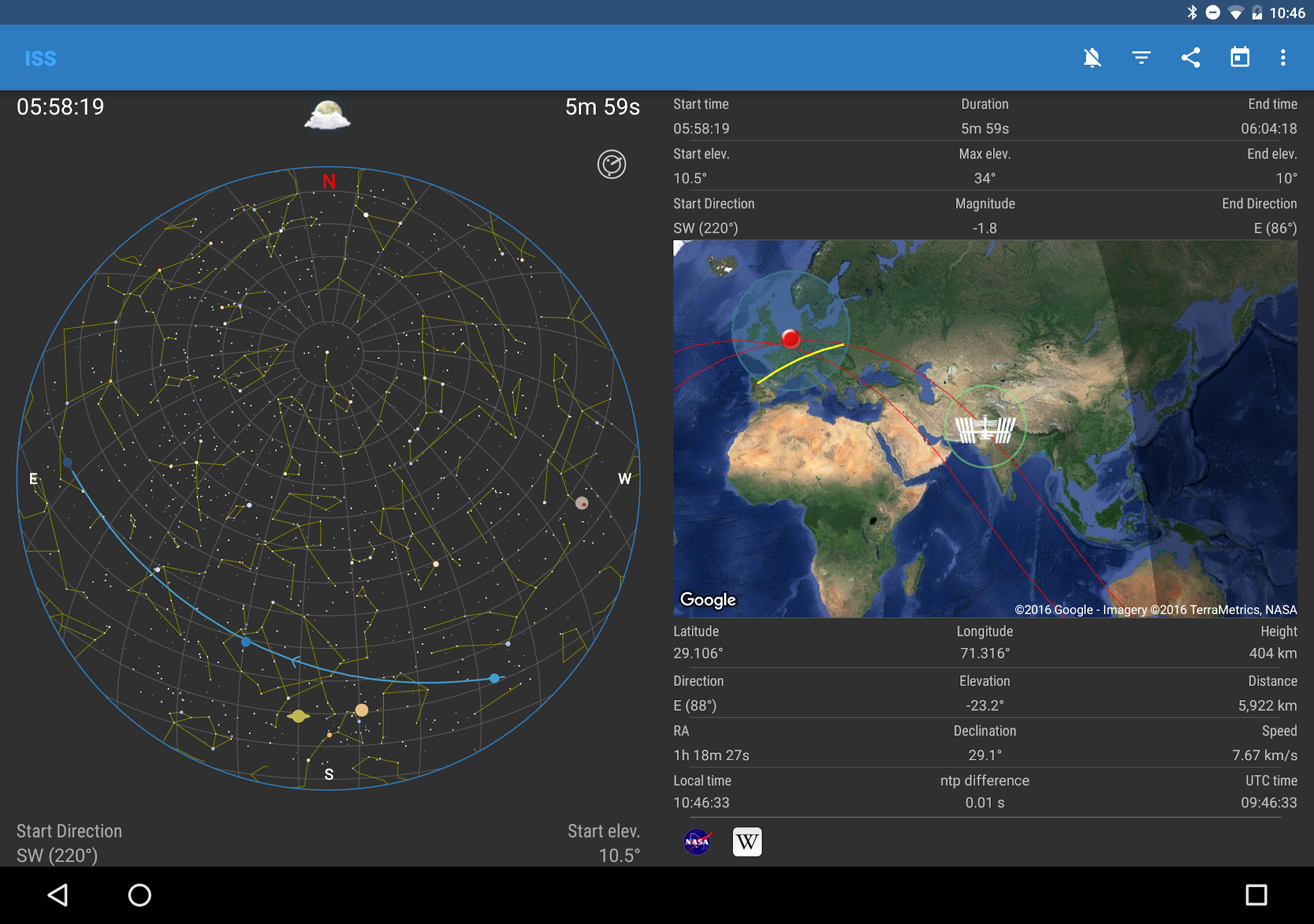Select the pass start point dot
This screenshot has width=1314, height=924.
coord(494,678)
